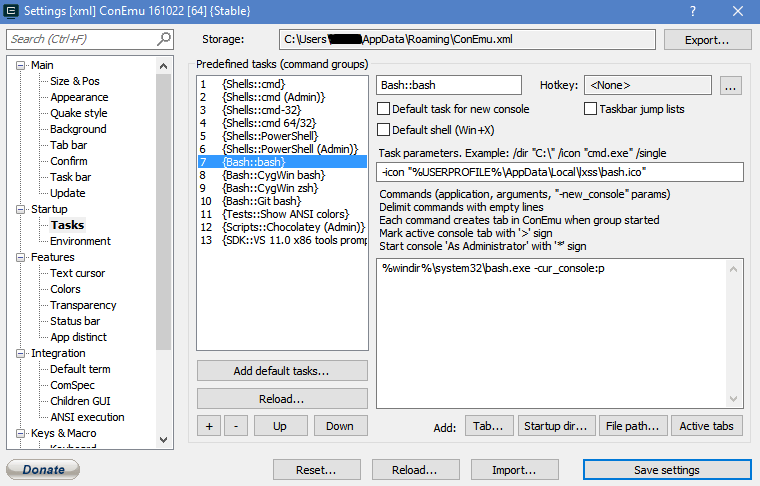Open Task bar settings page
Screen dimensions: 760x486
point(70,177)
